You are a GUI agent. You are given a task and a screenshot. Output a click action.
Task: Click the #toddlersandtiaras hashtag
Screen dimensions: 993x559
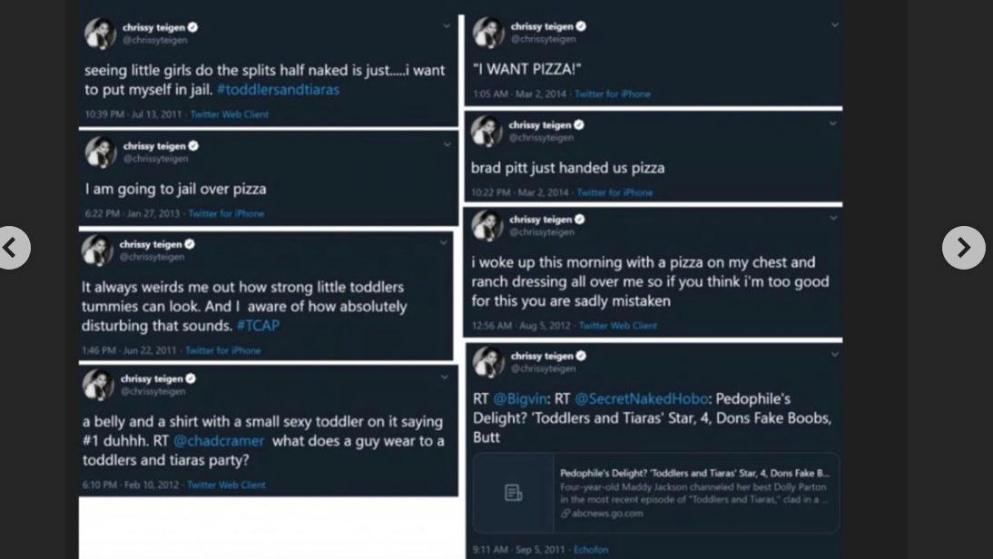point(277,89)
